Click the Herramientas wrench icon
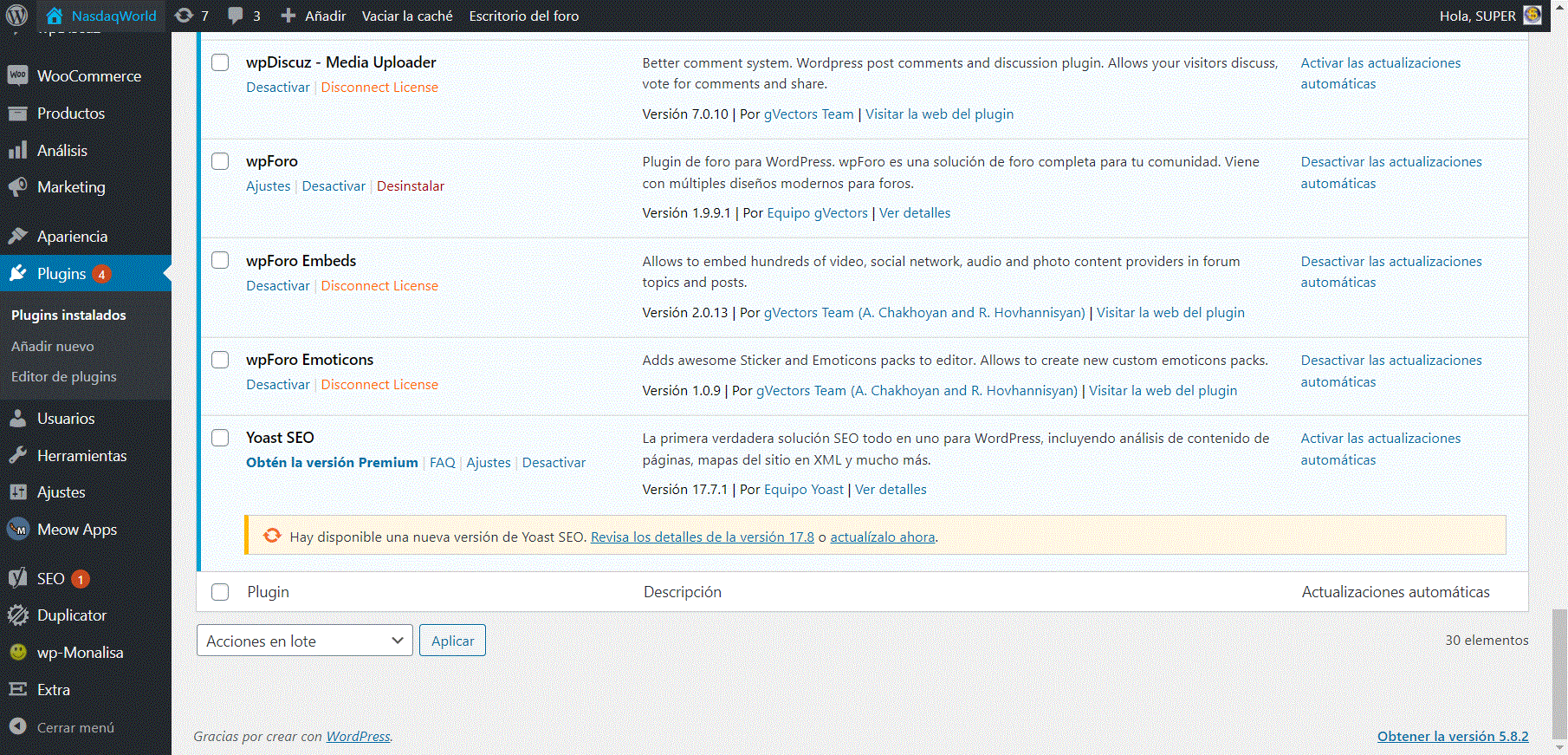 17,455
